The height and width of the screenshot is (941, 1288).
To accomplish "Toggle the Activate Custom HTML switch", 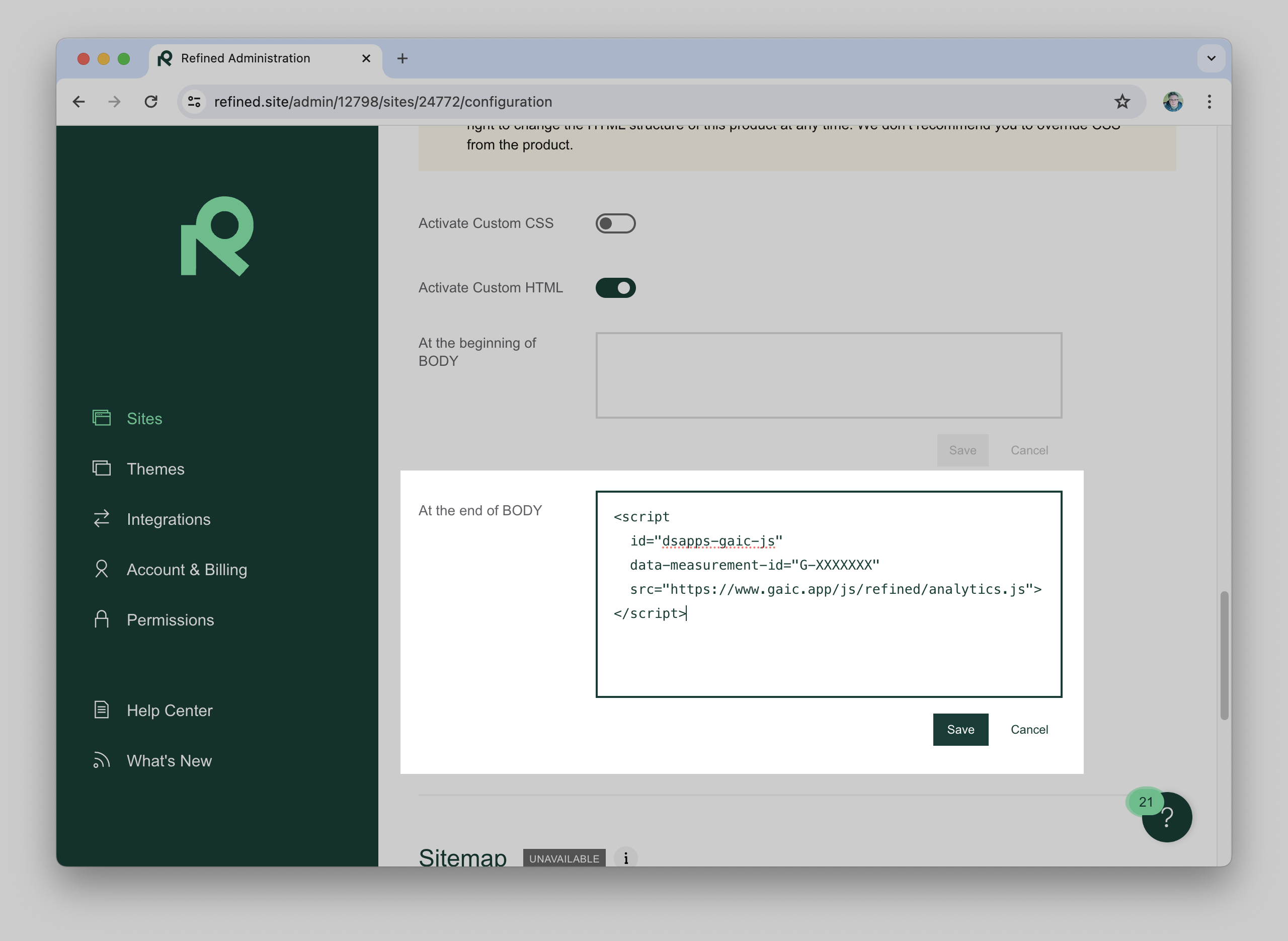I will 615,288.
